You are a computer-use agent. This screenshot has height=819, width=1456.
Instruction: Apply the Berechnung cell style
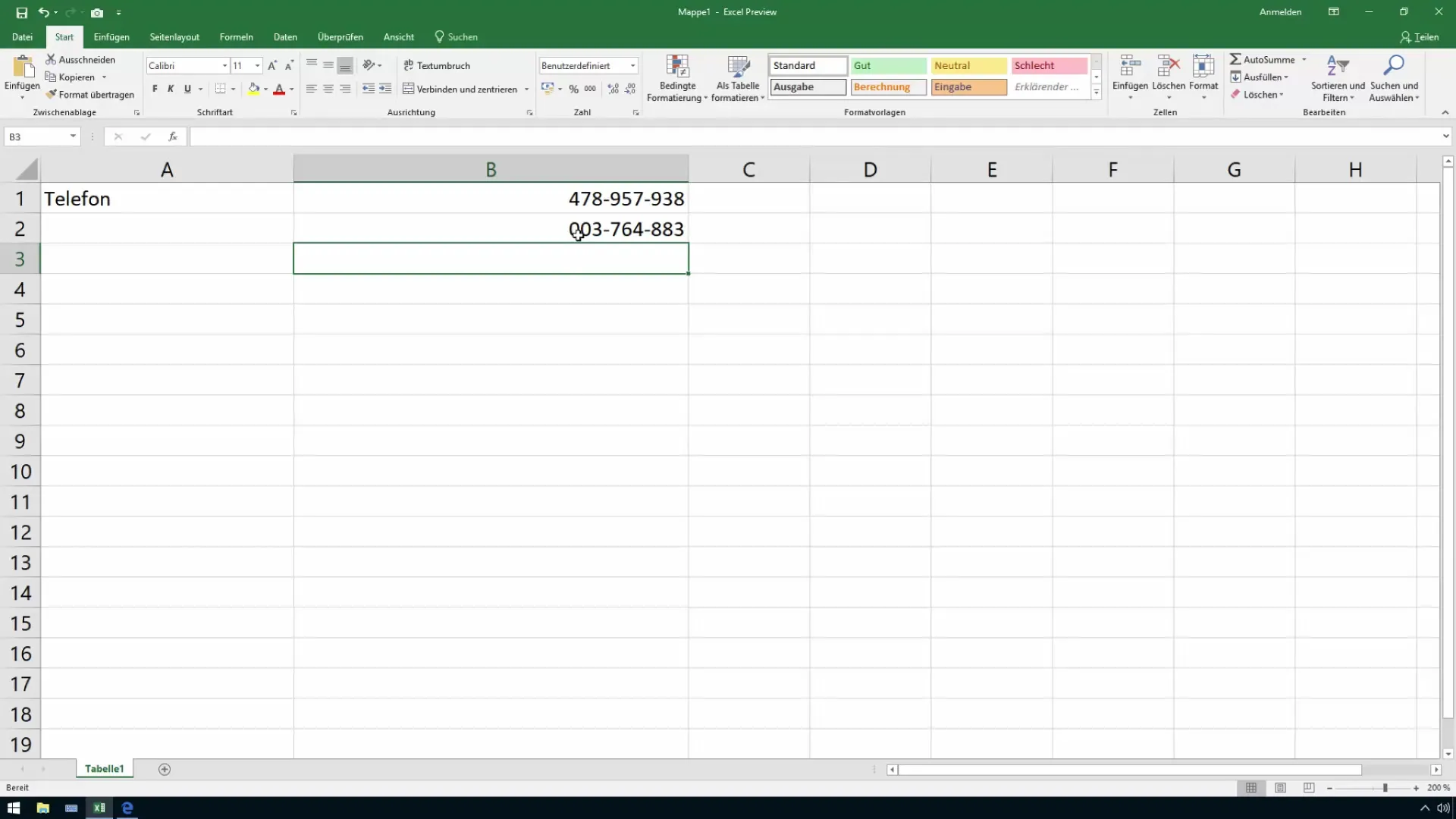[888, 87]
